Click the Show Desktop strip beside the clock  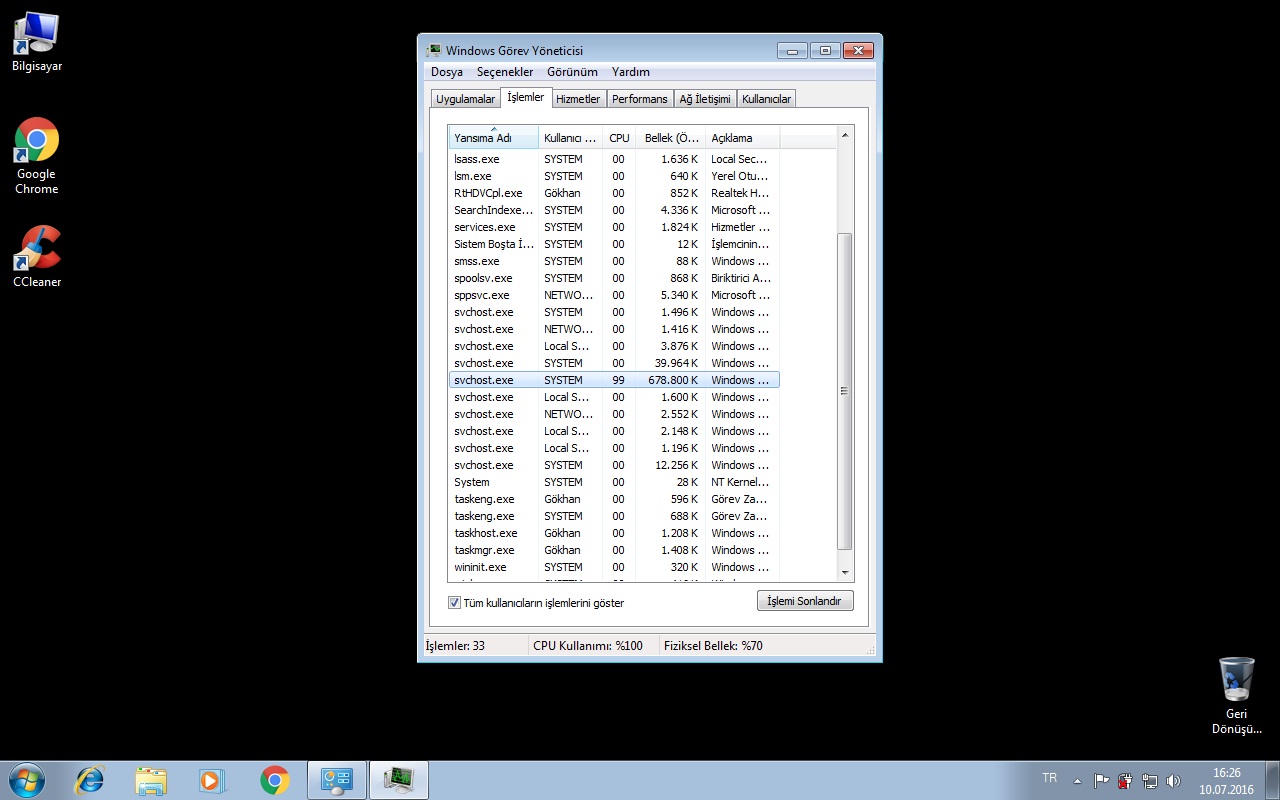[1273, 780]
